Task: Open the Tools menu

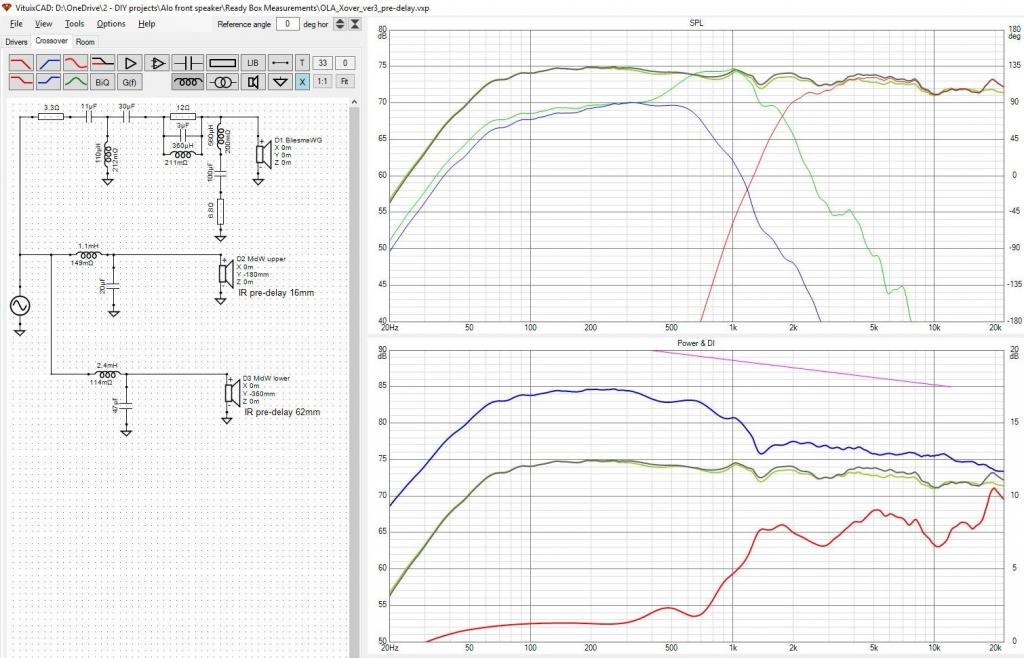Action: click(74, 24)
